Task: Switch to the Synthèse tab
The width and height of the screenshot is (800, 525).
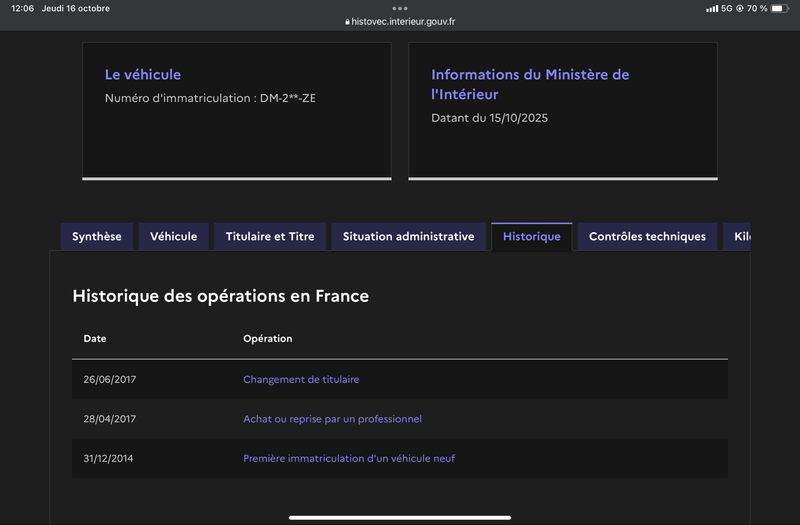Action: tap(97, 237)
